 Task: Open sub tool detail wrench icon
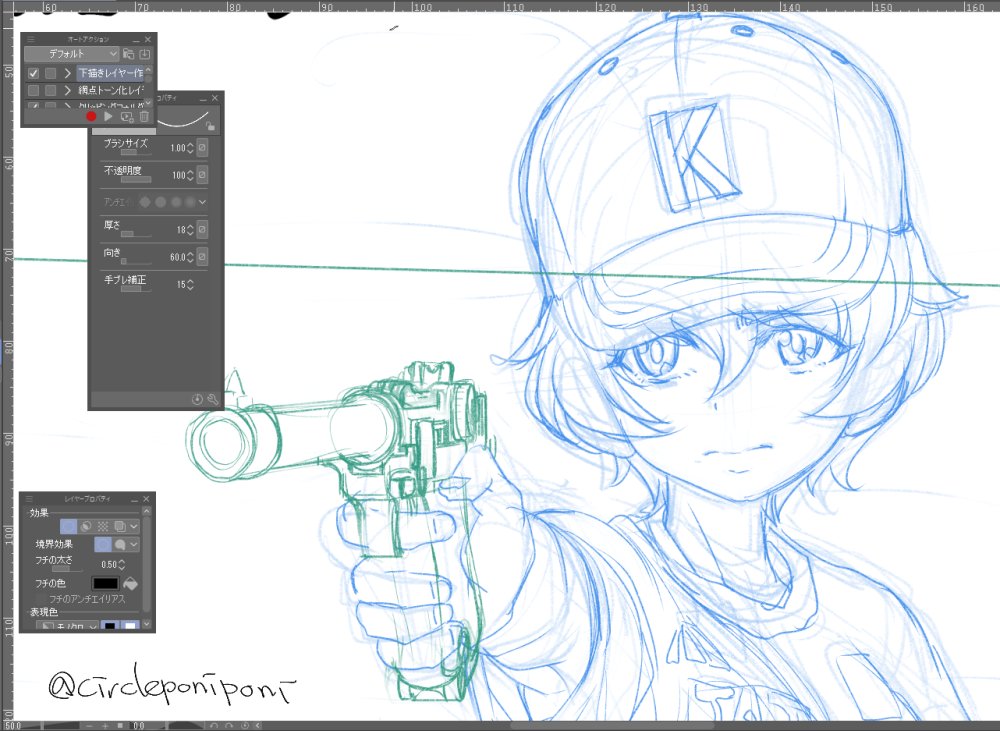click(x=213, y=399)
